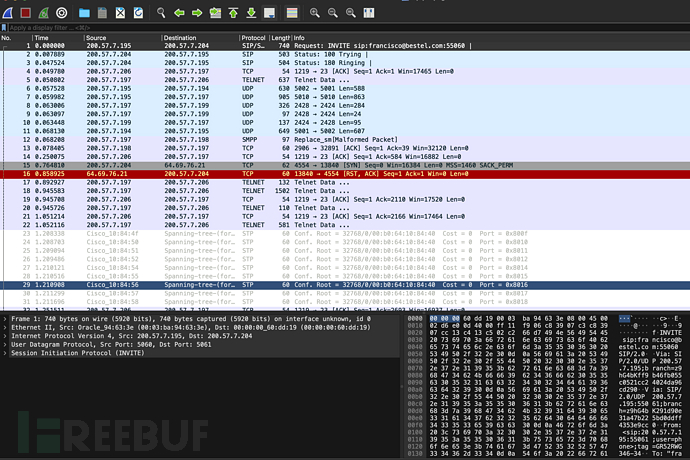Viewport: 690px width, 460px height.
Task: Expand User Datagram Protocol details
Action: 5,345
